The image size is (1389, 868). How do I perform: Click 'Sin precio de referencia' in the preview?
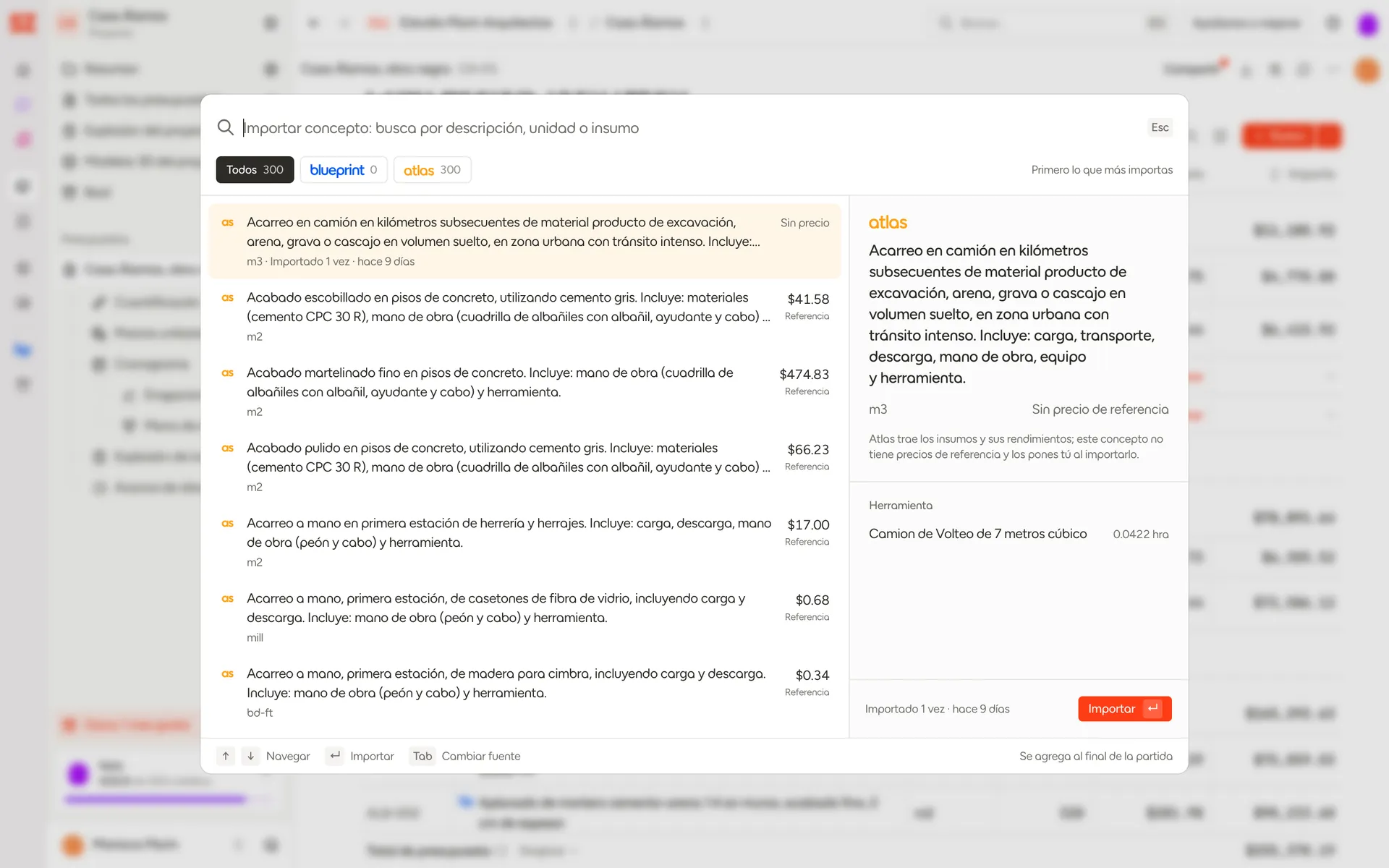[x=1100, y=409]
